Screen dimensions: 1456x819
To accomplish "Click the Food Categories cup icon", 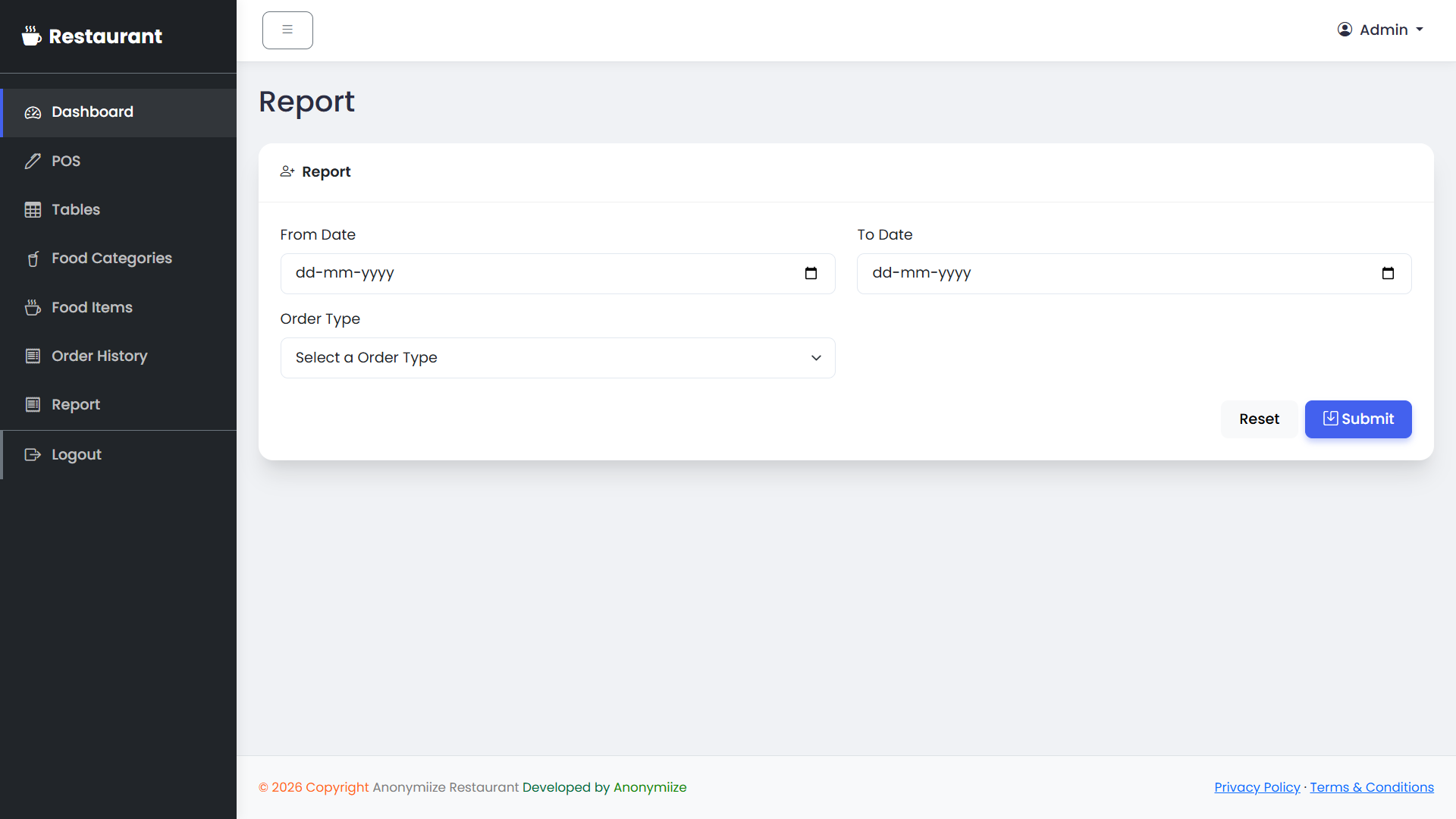I will (33, 259).
